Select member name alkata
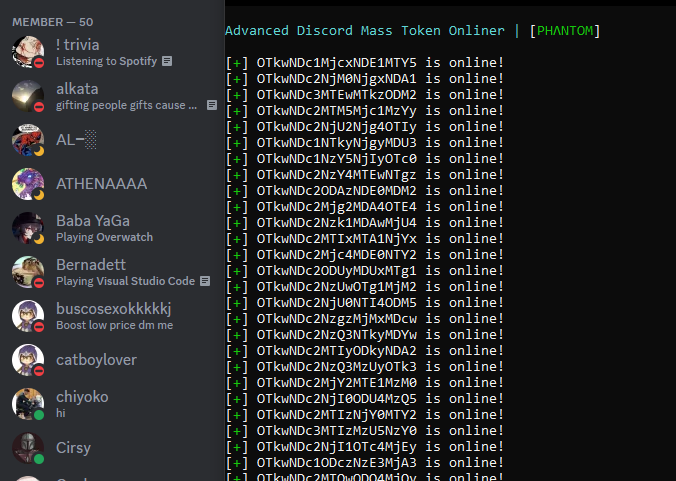The image size is (676, 481). 77,89
